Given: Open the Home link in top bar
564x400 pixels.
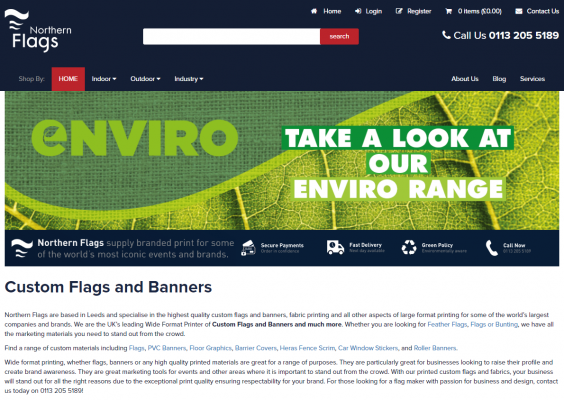Looking at the screenshot, I should coord(332,11).
